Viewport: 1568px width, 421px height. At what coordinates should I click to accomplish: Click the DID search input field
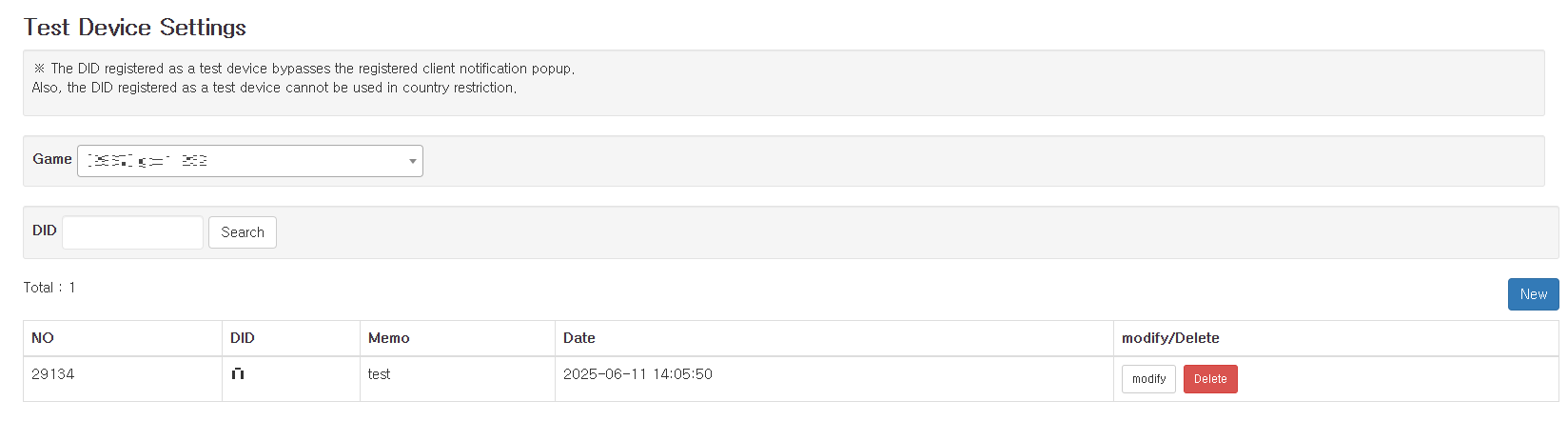tap(132, 232)
